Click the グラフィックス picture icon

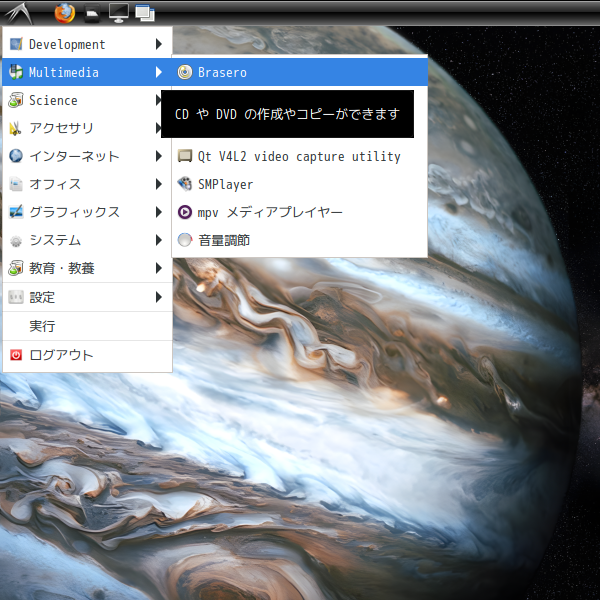[16, 212]
